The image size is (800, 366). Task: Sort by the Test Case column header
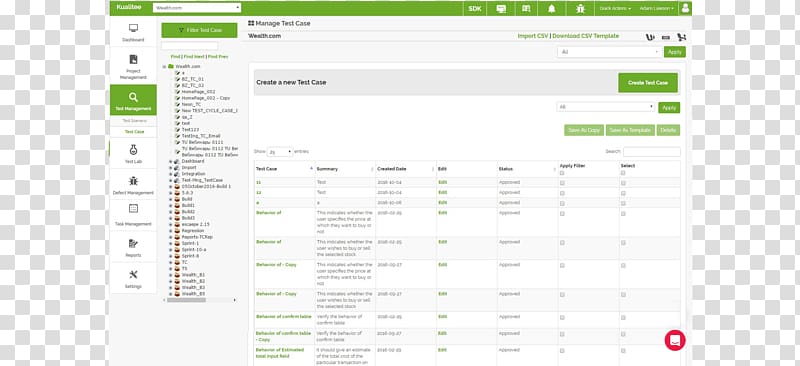(x=285, y=169)
